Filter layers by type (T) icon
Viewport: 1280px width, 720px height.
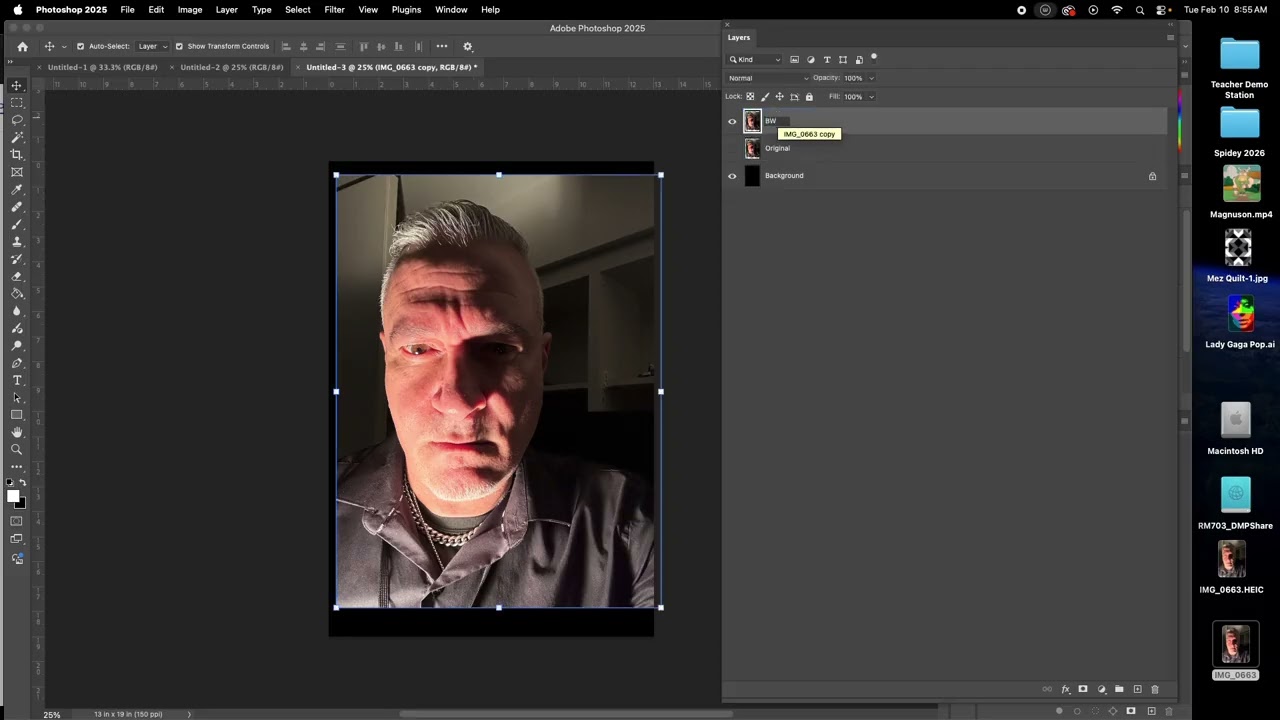tap(827, 60)
